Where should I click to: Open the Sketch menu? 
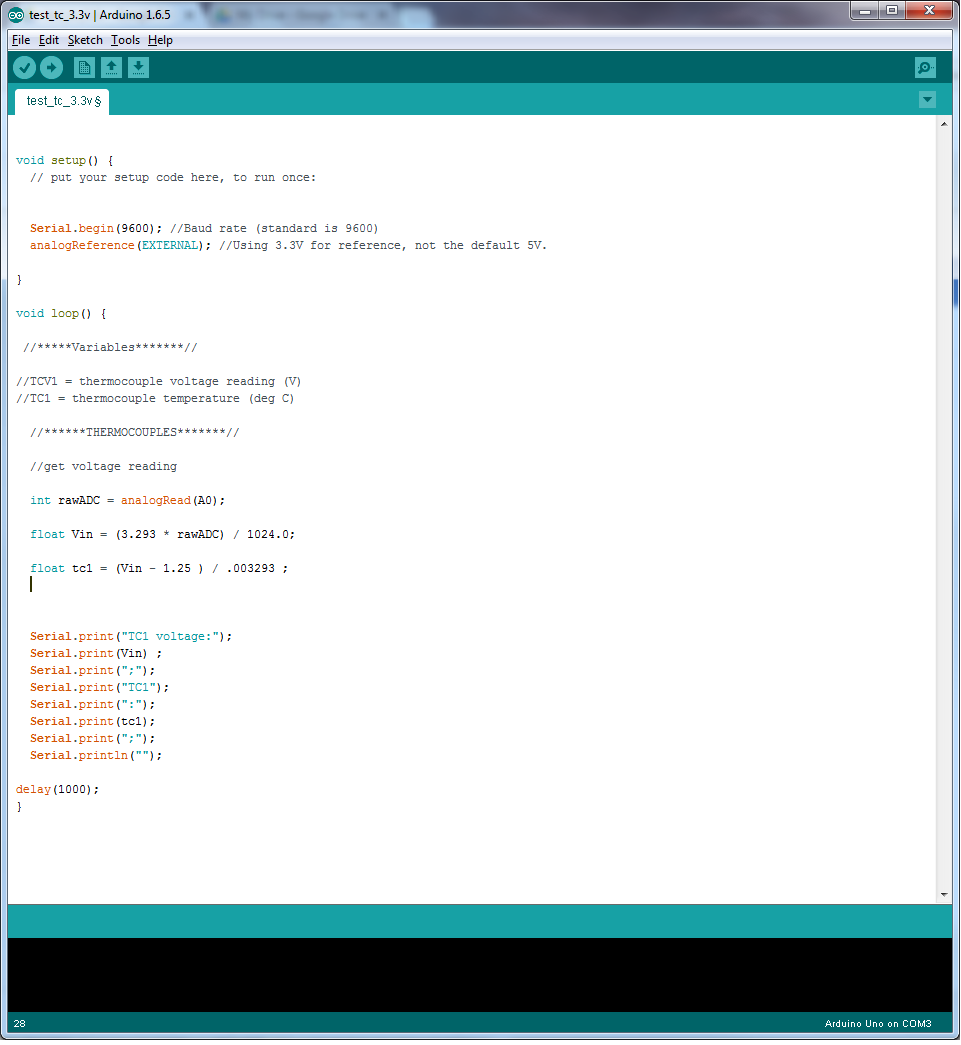[x=85, y=40]
